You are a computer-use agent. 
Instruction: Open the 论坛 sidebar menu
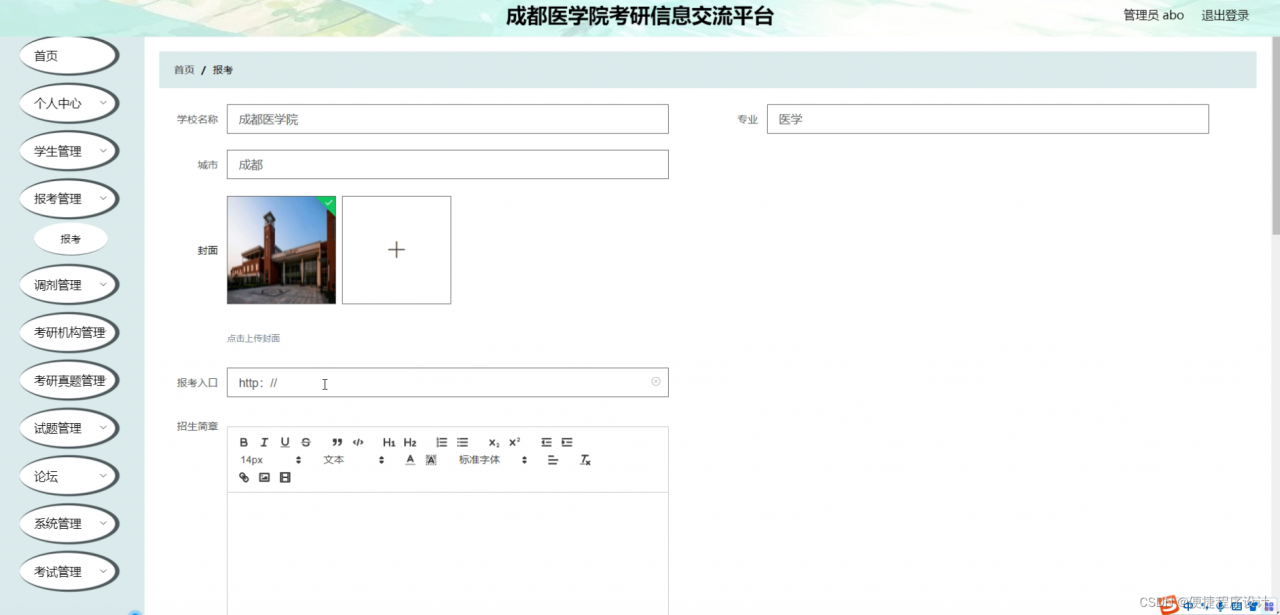[x=68, y=475]
